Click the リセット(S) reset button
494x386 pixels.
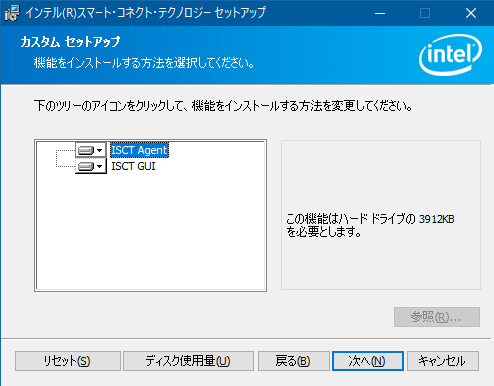(x=68, y=361)
